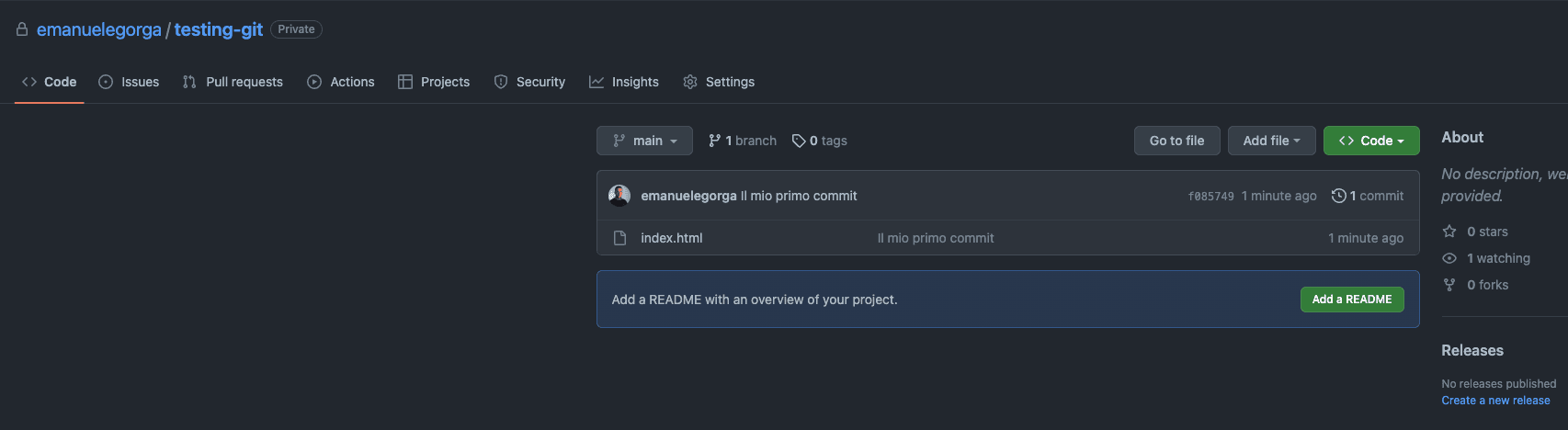Open commit hash f085749 link

(x=1210, y=197)
